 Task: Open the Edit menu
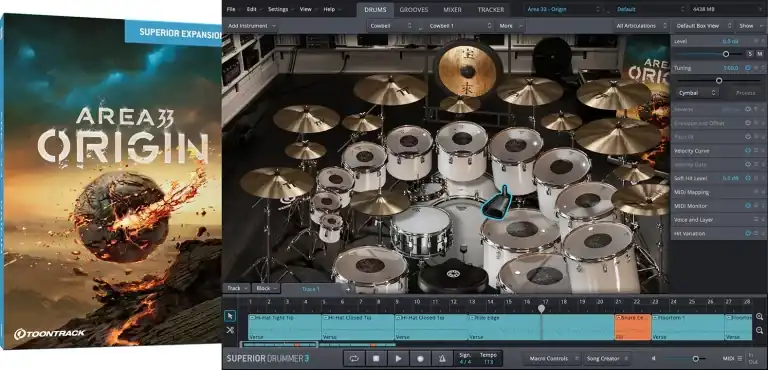click(253, 9)
